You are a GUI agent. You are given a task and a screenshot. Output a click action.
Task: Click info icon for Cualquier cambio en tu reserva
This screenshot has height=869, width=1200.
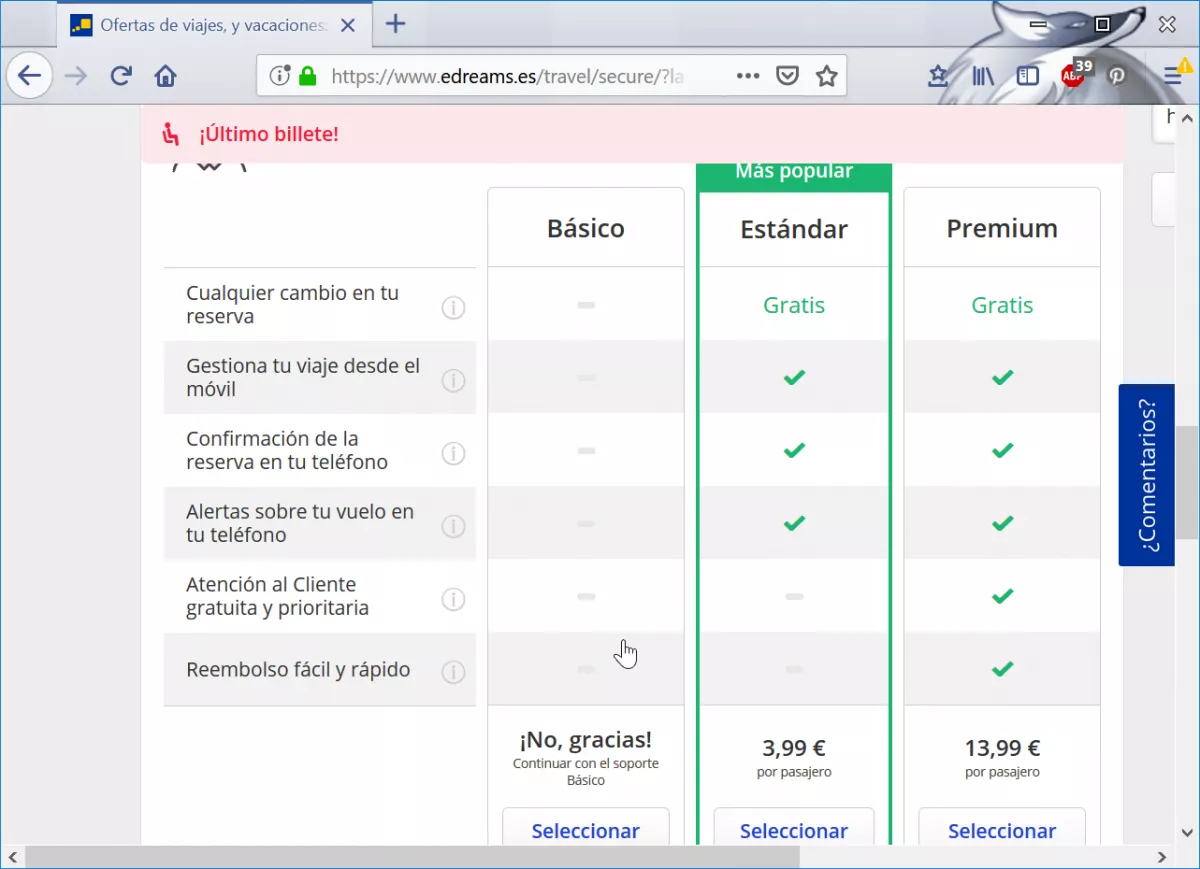pos(454,308)
